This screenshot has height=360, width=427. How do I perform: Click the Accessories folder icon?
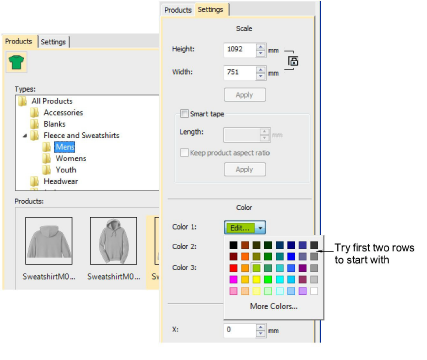tap(34, 113)
